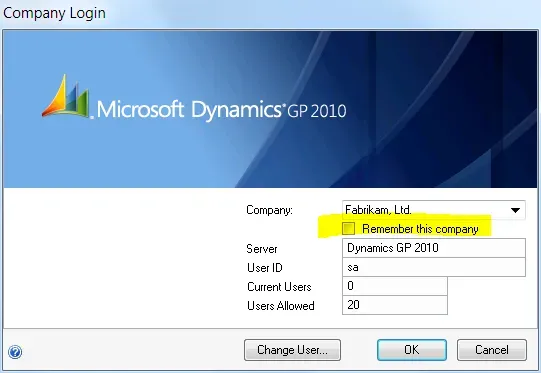
Task: Open the help icon in the dialog corner
Action: [15, 352]
